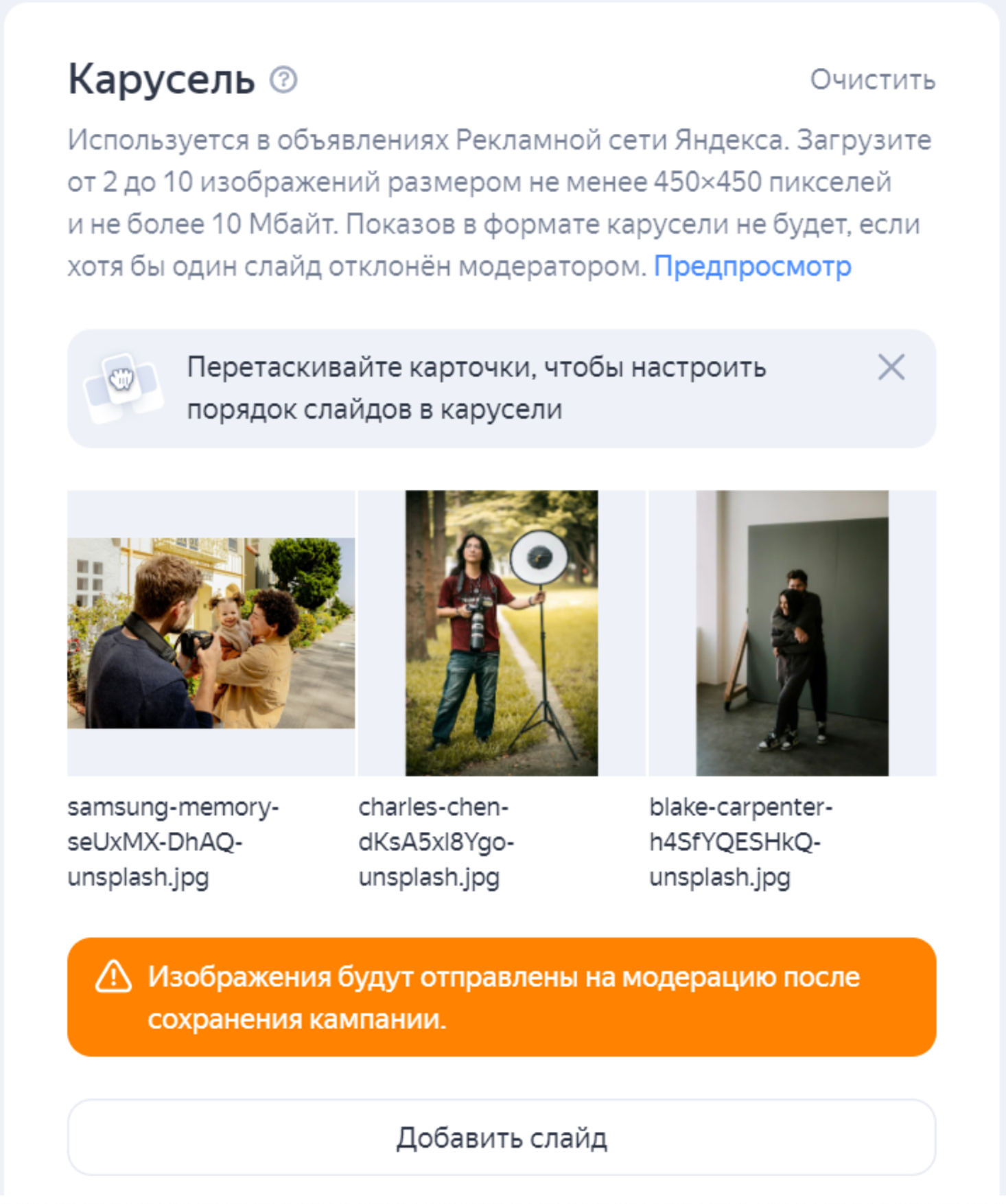Select the charles-chen photographer thumbnail
1006x1204 pixels.
502,632
